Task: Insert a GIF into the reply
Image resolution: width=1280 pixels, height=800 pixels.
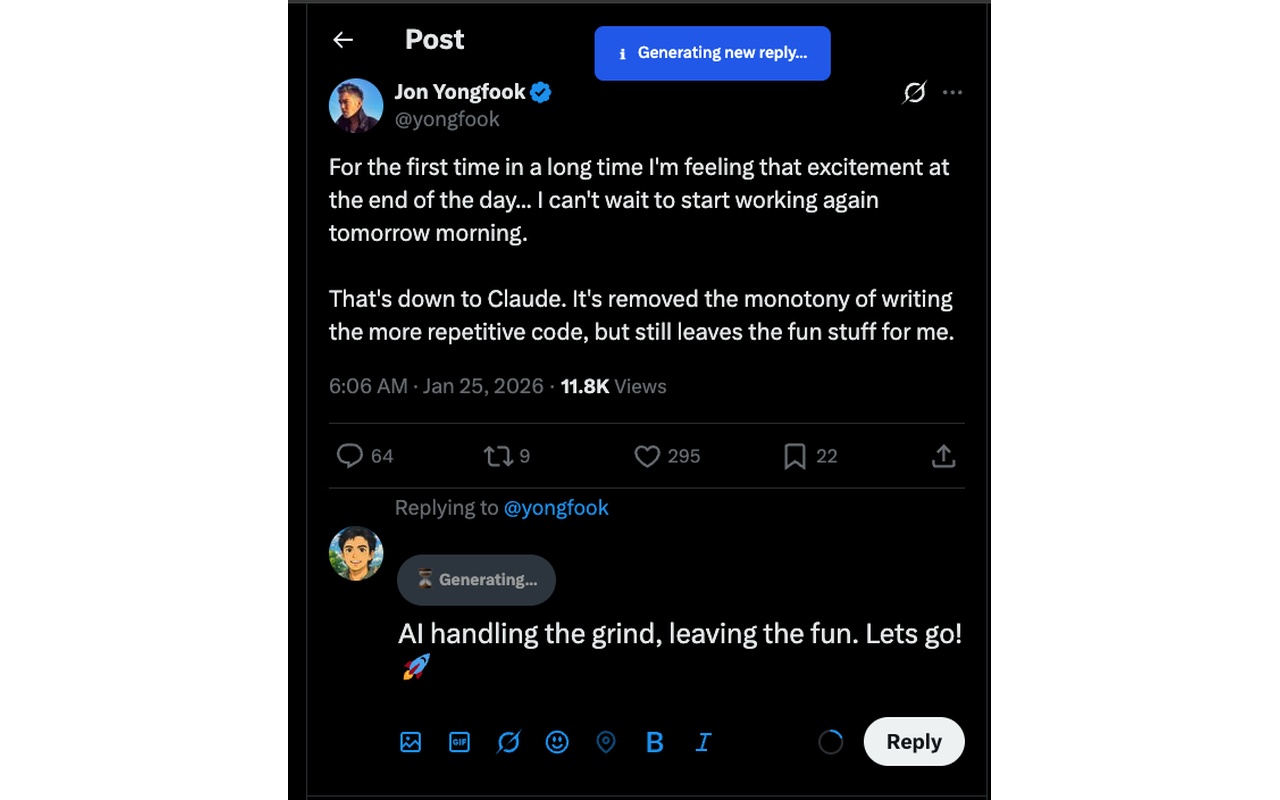Action: coord(459,742)
